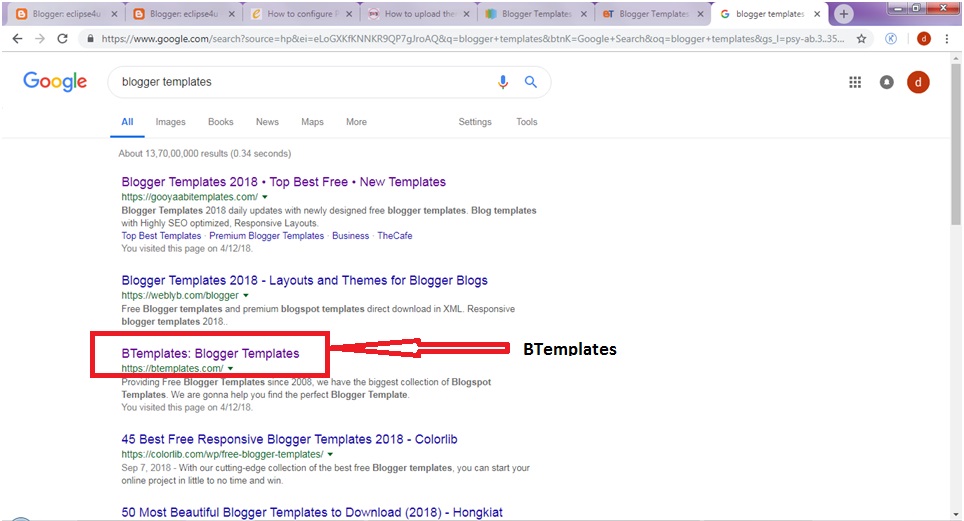This screenshot has width=964, height=521.
Task: Click the magnifier search button
Action: point(531,82)
